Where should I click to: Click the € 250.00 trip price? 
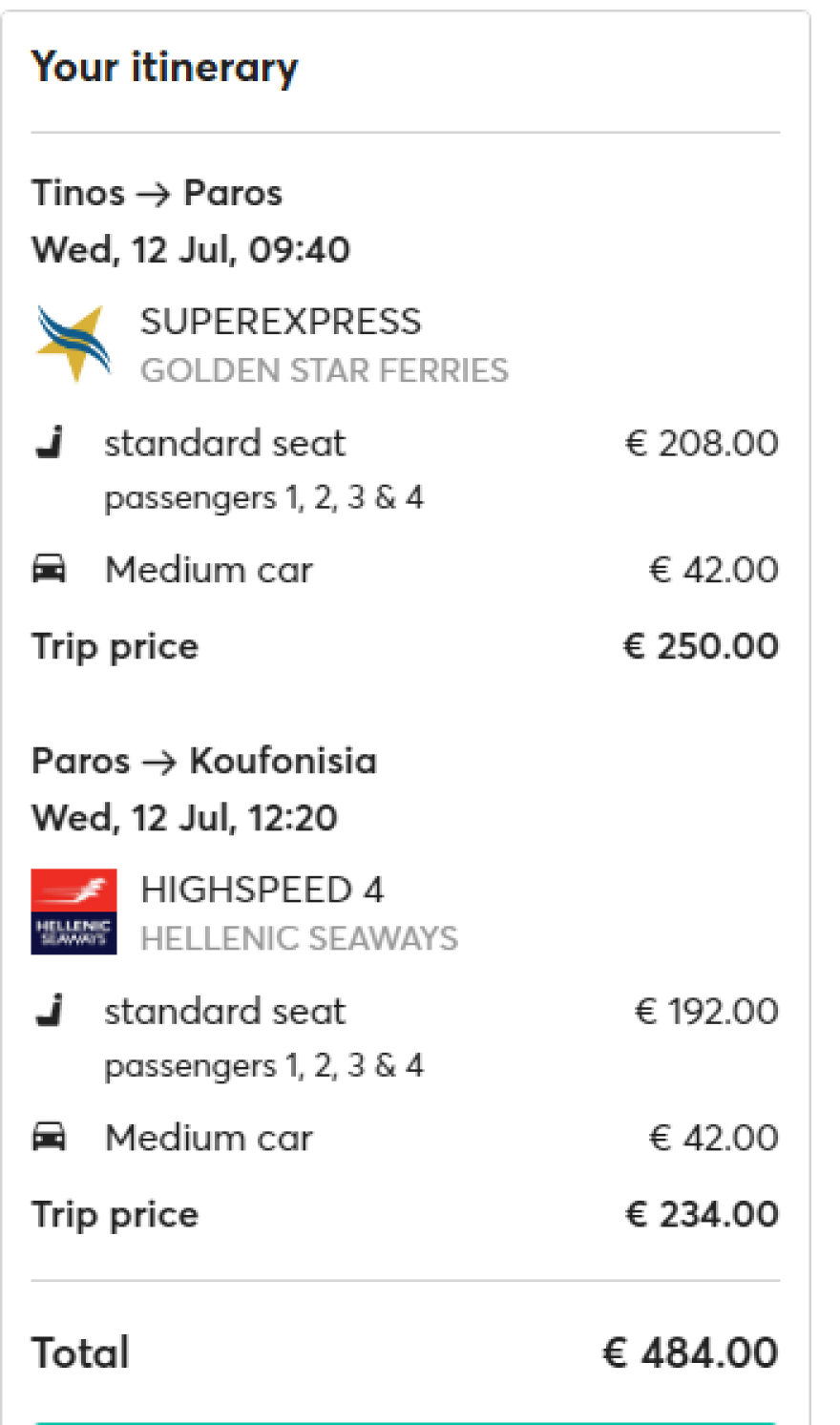(x=701, y=646)
